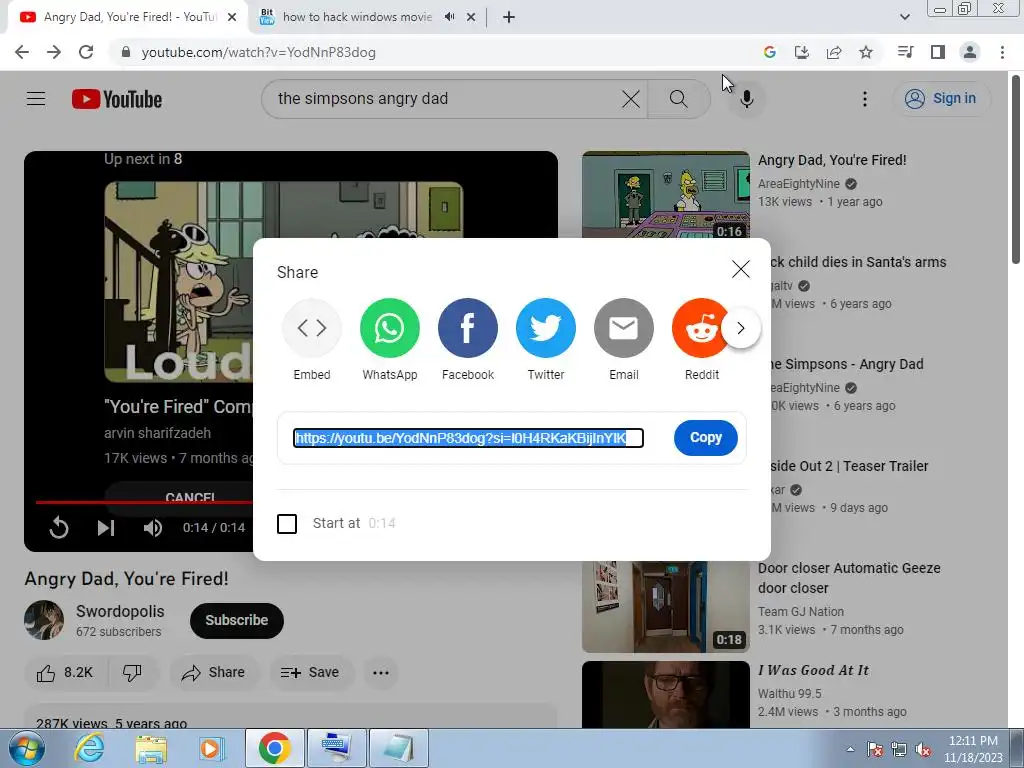Open 'I Was Good At It' video
The image size is (1024, 768).
click(x=812, y=671)
